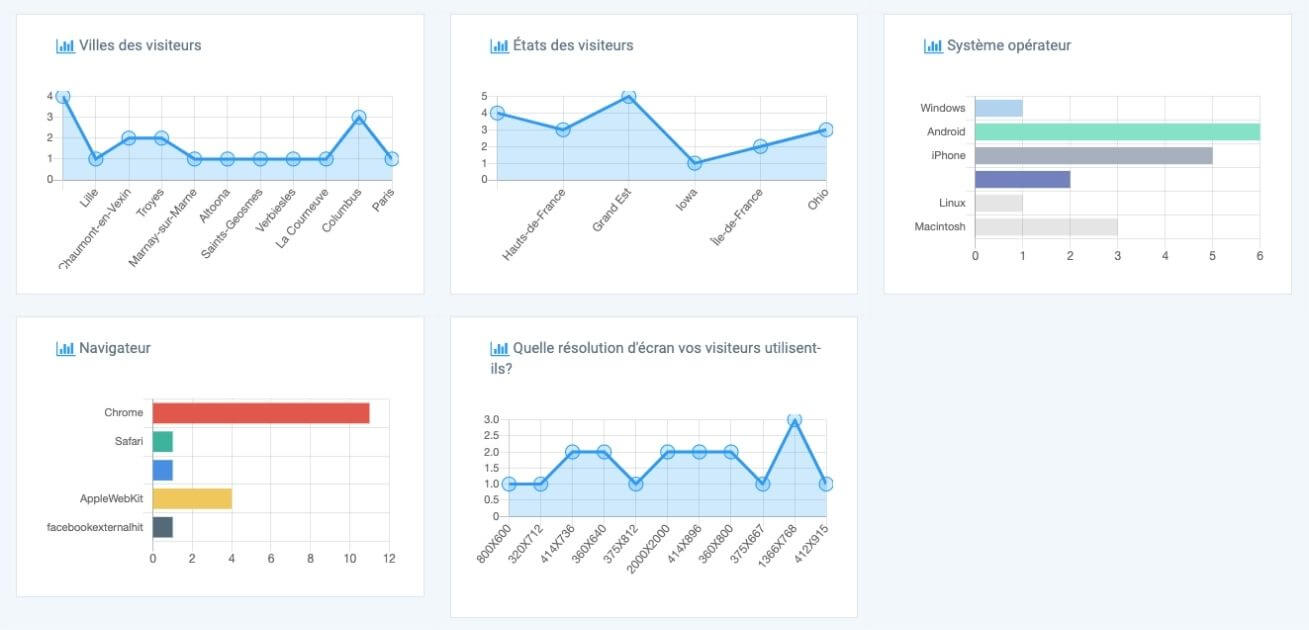Select the iPhone bar in the OS chart
The width and height of the screenshot is (1309, 630).
click(x=1094, y=155)
